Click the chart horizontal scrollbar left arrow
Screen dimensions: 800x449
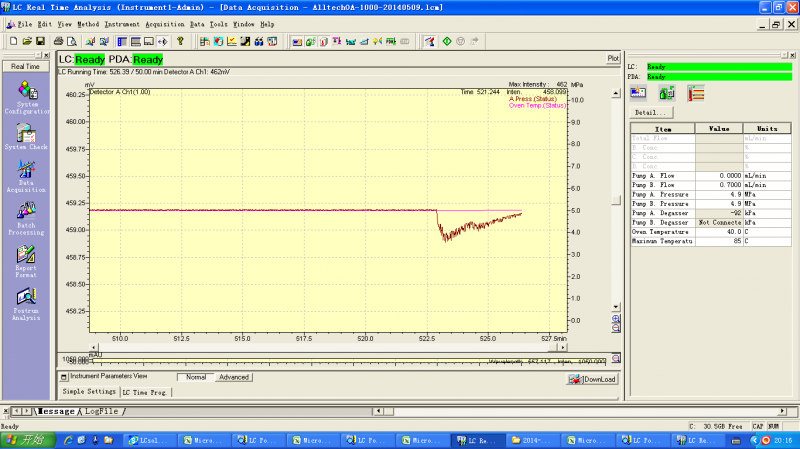pos(94,347)
